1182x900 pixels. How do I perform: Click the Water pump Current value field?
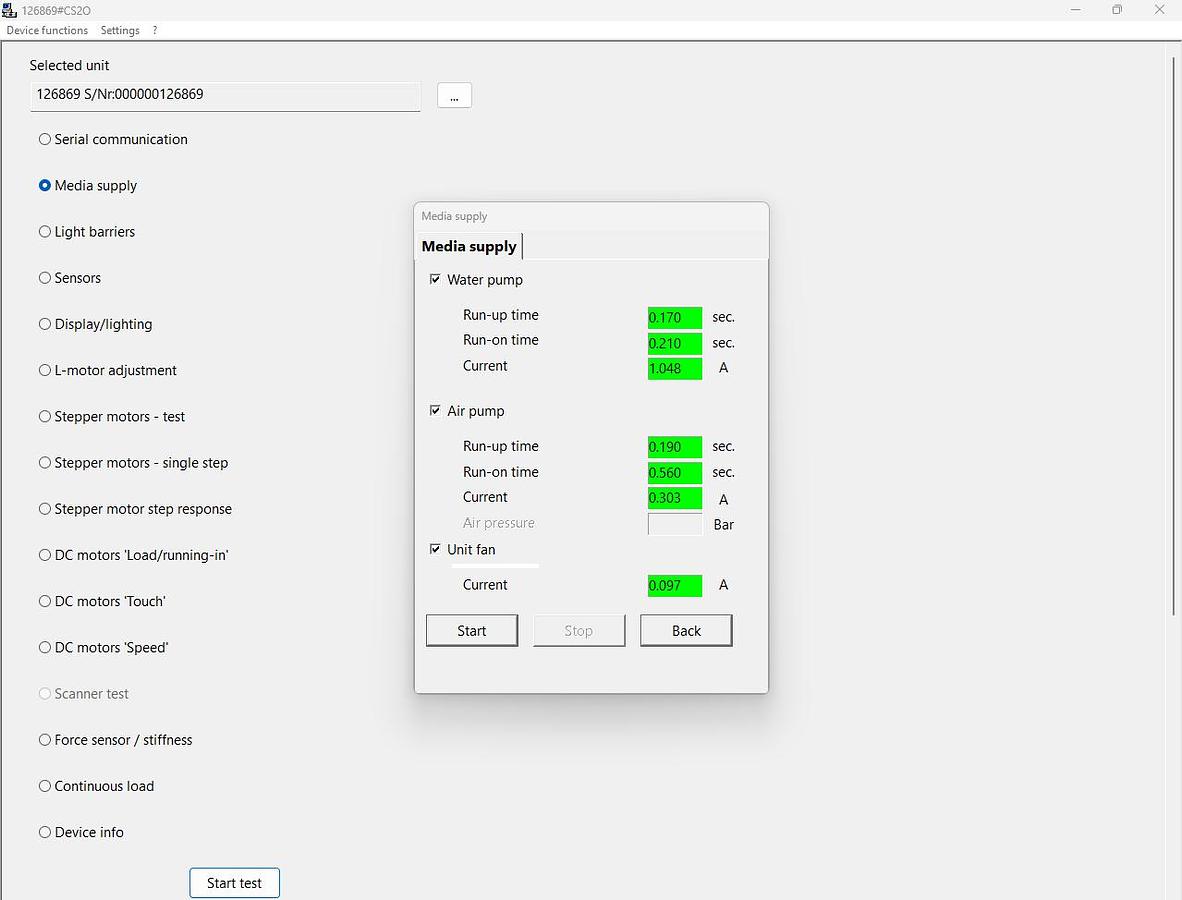tap(674, 368)
